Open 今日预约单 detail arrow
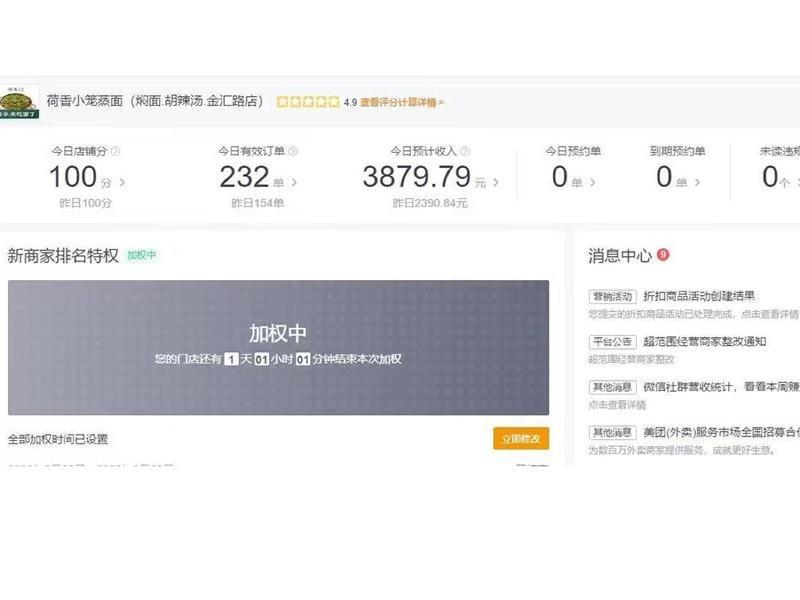 592,182
